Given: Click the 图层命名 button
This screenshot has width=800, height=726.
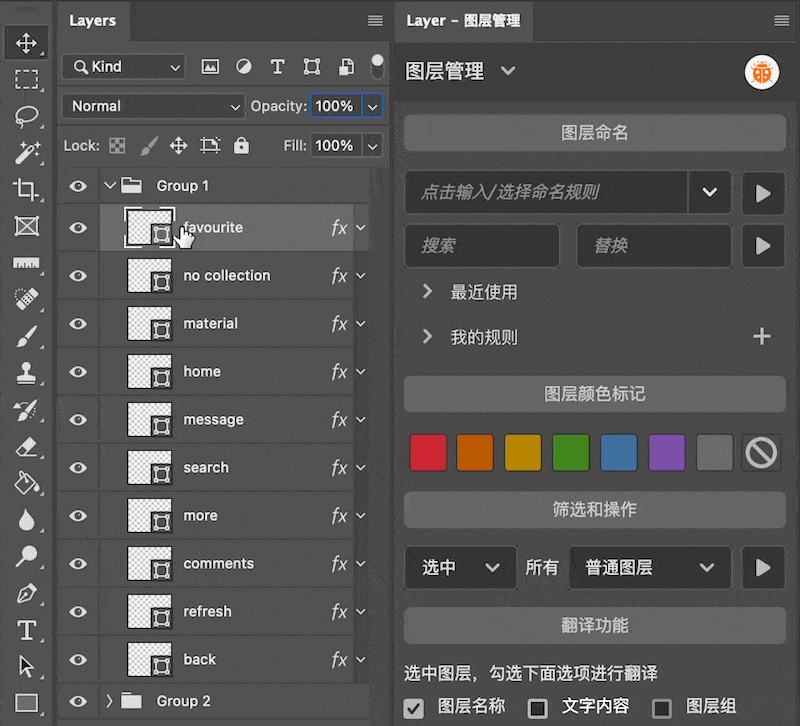Looking at the screenshot, I should pyautogui.click(x=595, y=133).
